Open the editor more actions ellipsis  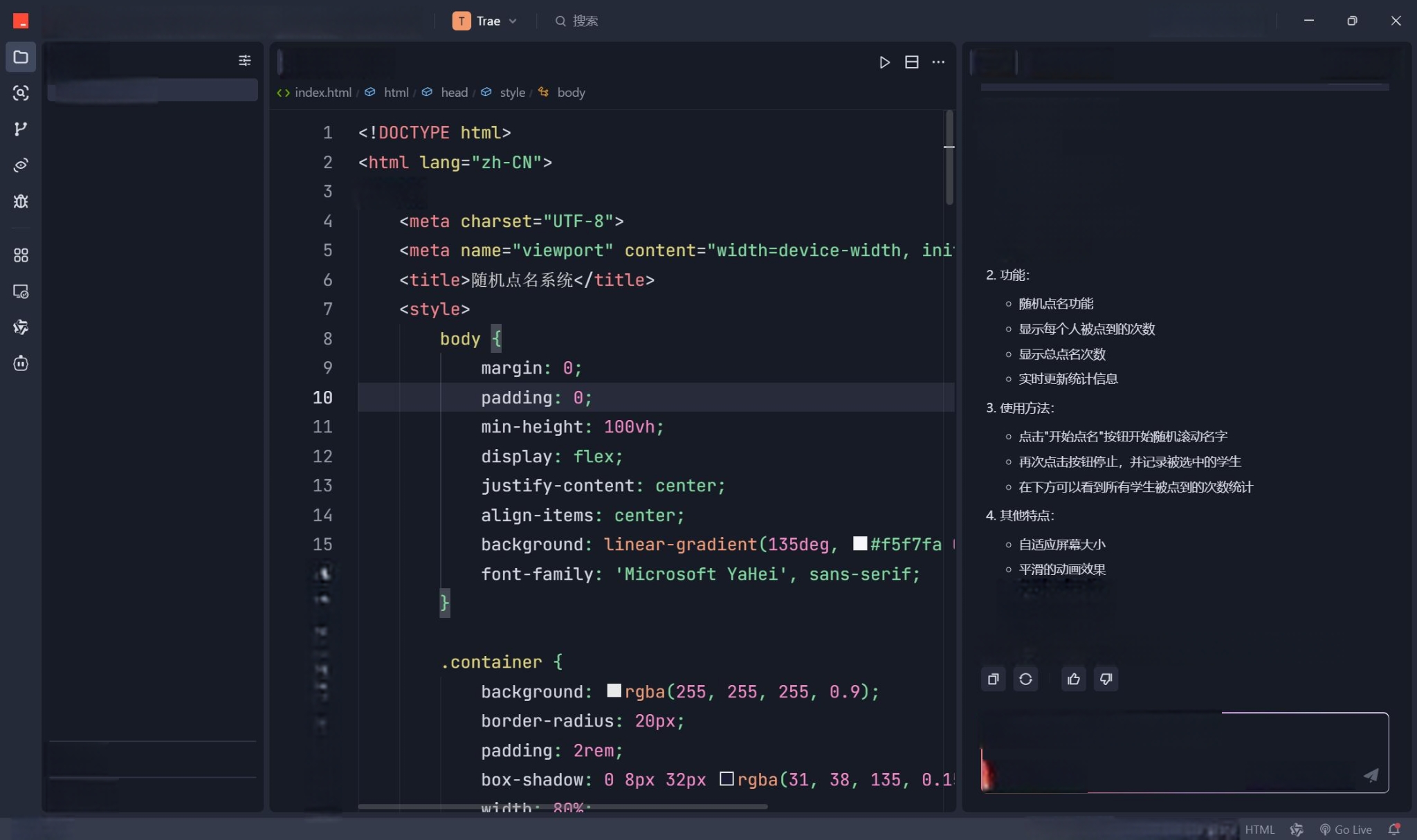[x=938, y=62]
